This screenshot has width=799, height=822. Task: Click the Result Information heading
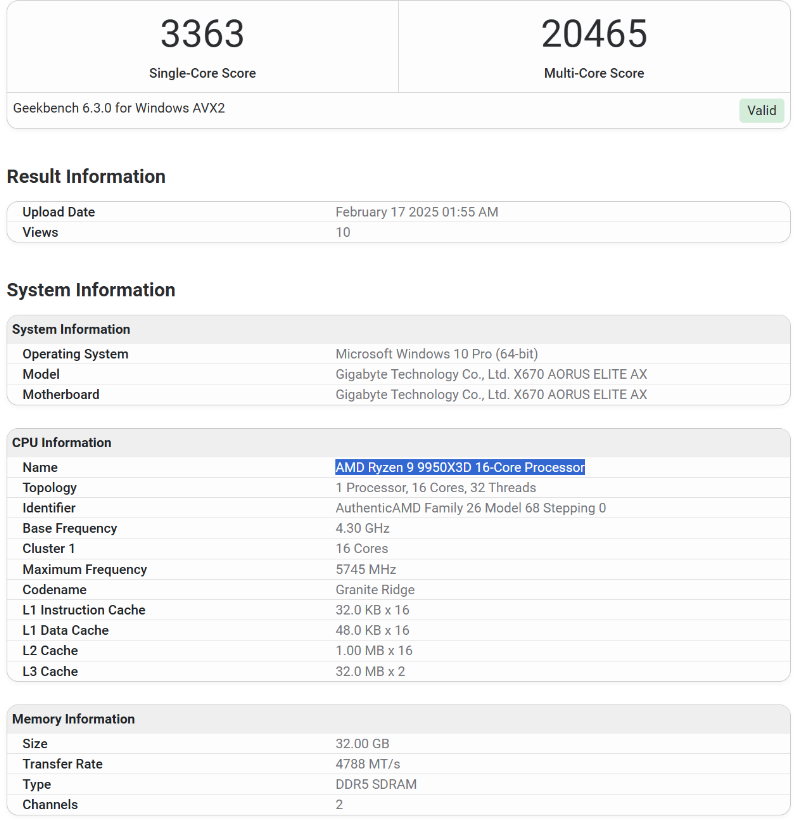(86, 177)
